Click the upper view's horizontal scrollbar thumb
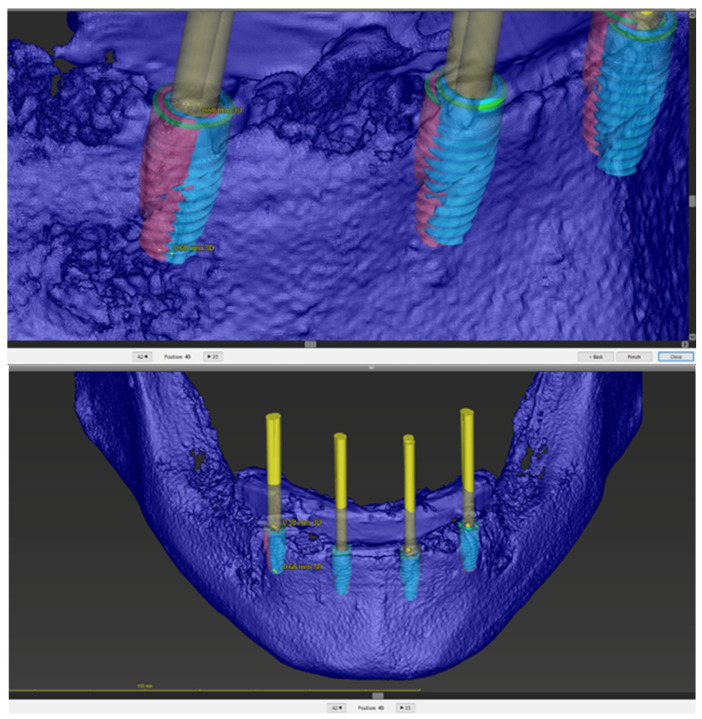This screenshot has width=702, height=719. point(310,344)
